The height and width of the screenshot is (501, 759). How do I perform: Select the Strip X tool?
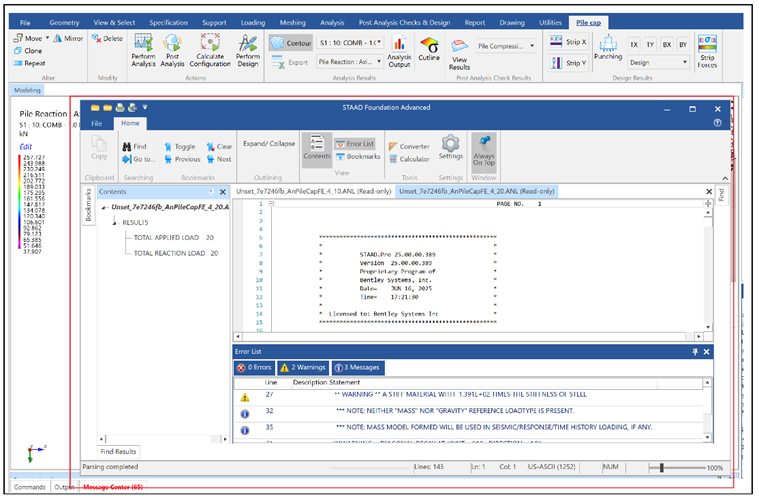568,42
